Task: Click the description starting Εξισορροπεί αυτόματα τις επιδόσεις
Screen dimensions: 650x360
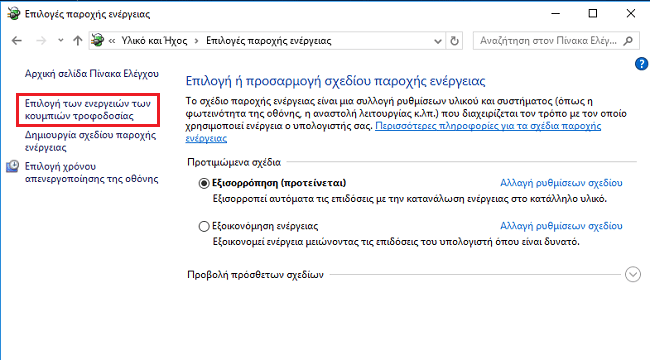Action: coord(410,199)
